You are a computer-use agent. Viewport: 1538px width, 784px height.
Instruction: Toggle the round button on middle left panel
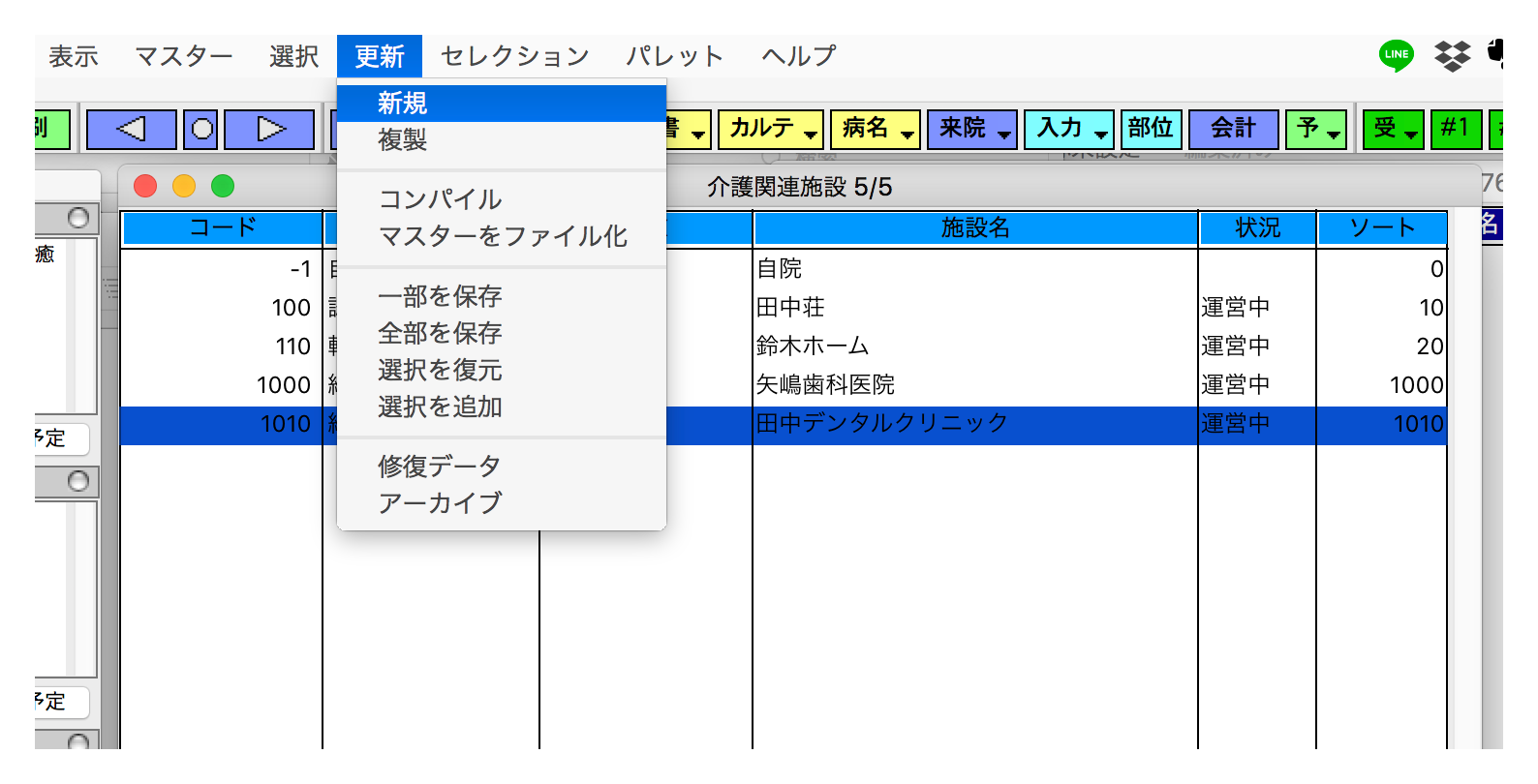click(78, 481)
